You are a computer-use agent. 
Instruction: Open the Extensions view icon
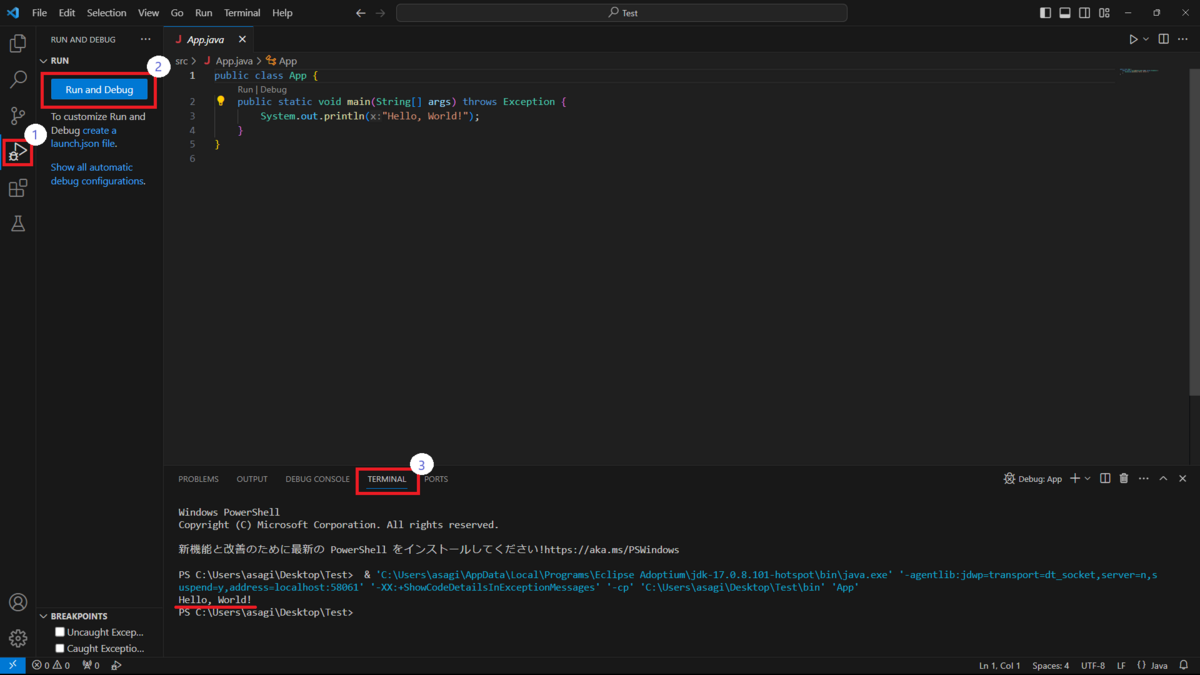click(17, 187)
